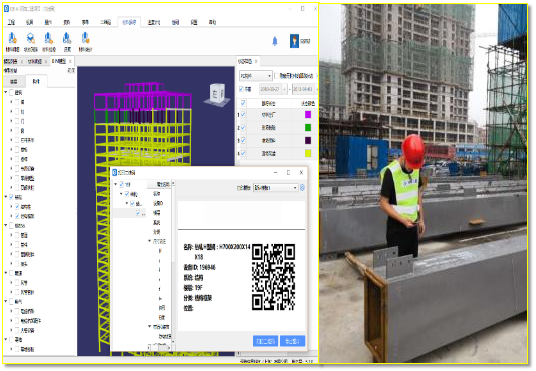Screen dimensions: 536x371
Task: Click the QR code image in the dialog
Action: tap(273, 277)
